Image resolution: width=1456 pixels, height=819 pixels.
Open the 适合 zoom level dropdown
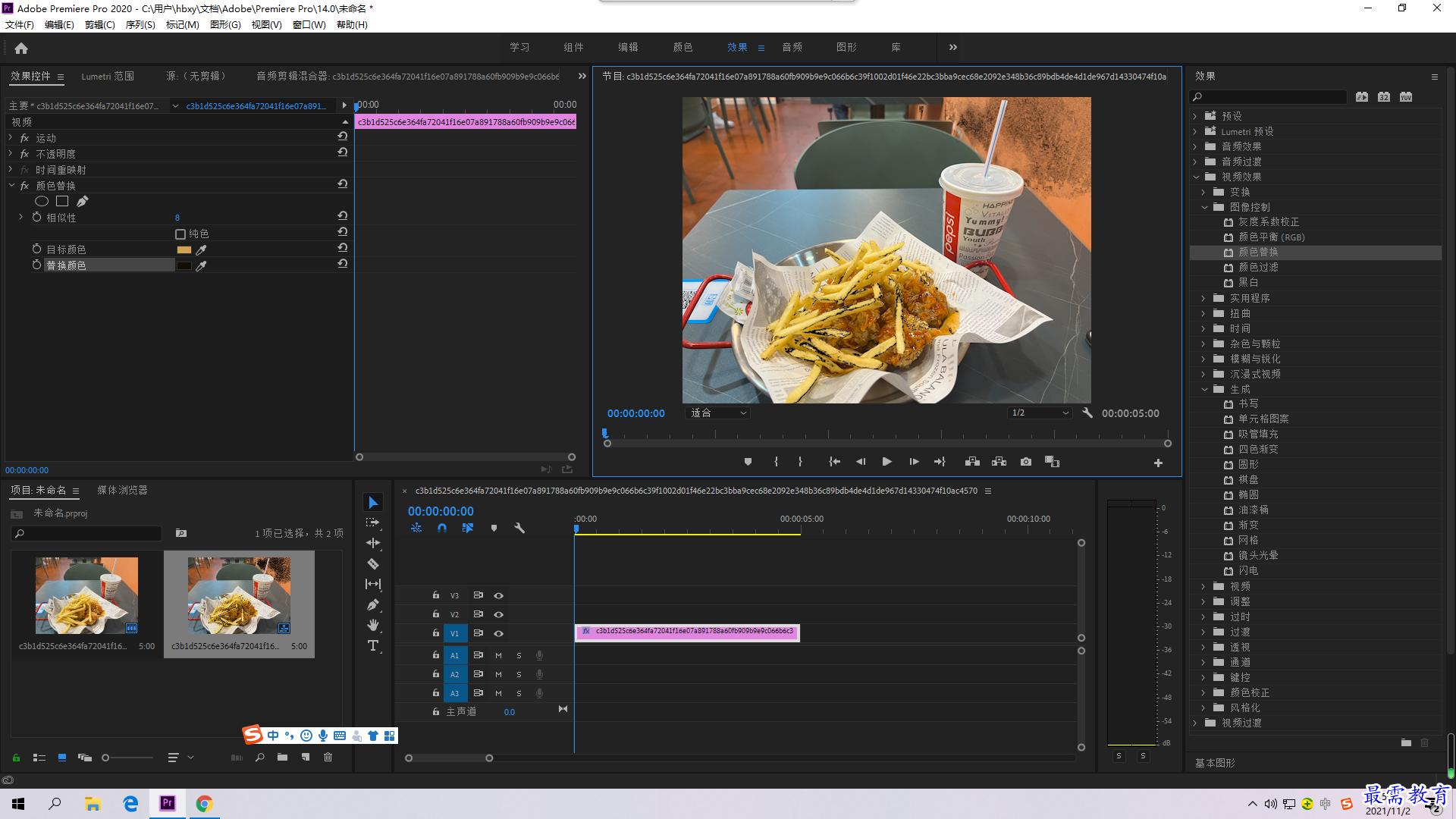pyautogui.click(x=717, y=413)
